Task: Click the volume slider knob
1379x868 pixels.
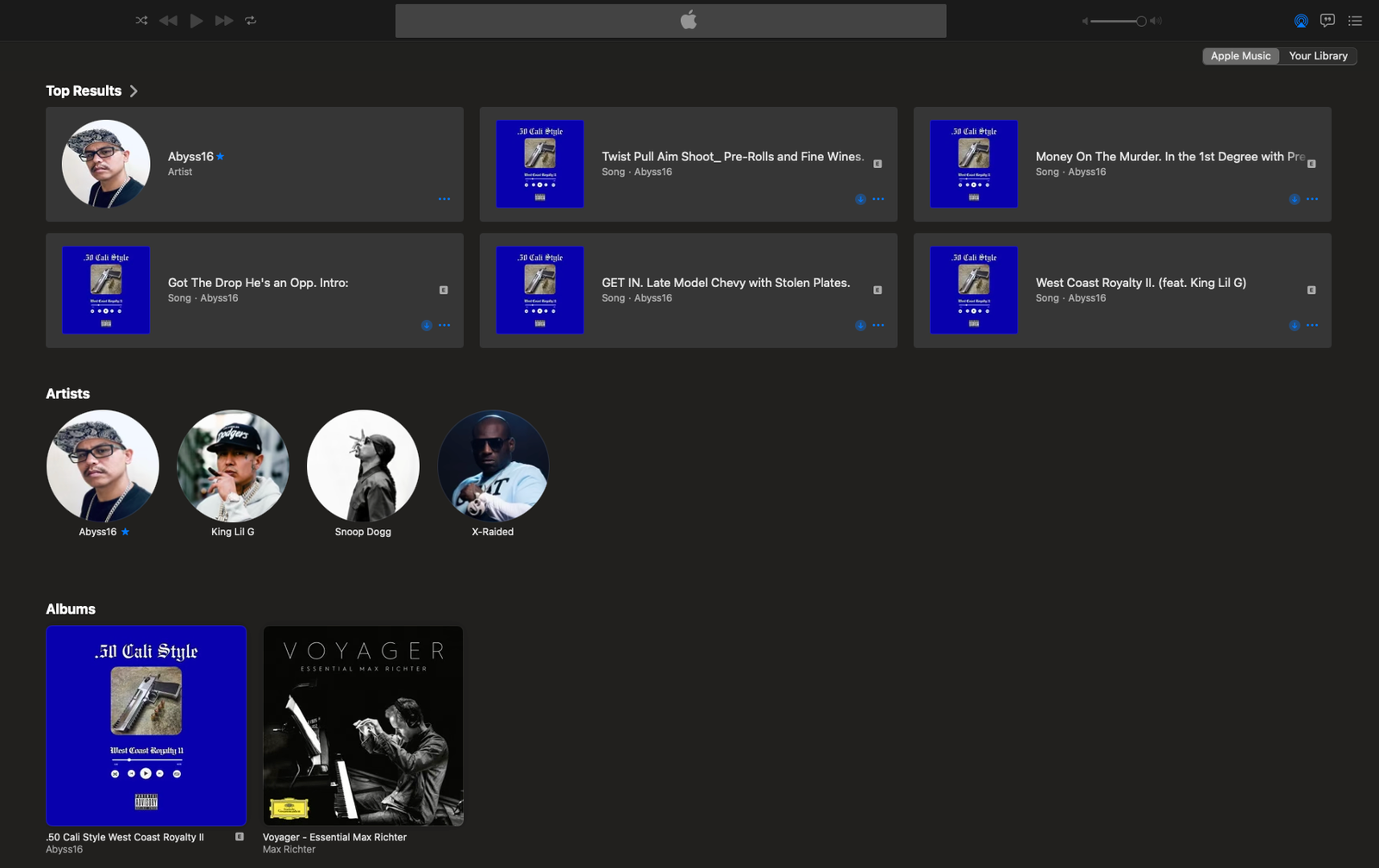Action: pos(1141,21)
